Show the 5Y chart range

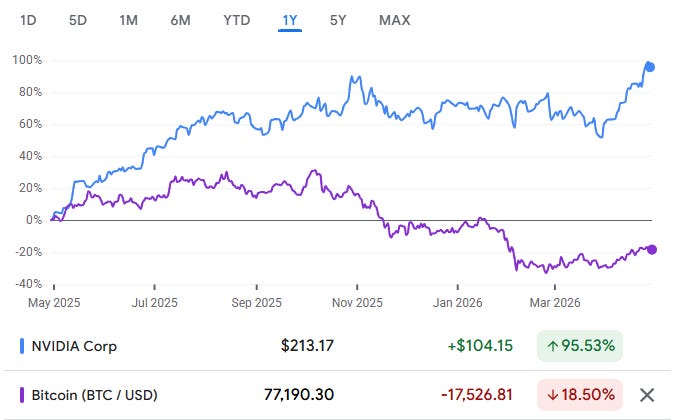click(338, 20)
